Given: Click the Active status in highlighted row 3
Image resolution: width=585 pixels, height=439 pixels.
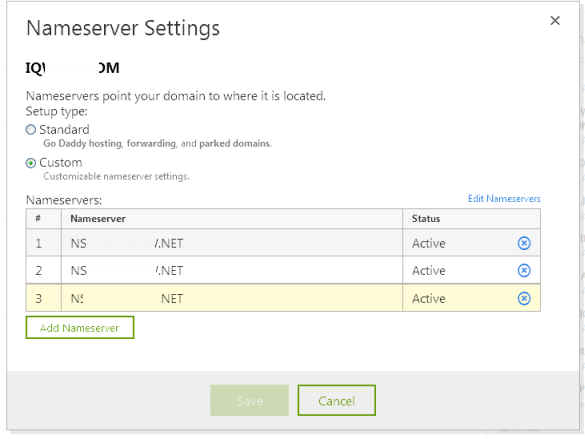Looking at the screenshot, I should pyautogui.click(x=429, y=298).
